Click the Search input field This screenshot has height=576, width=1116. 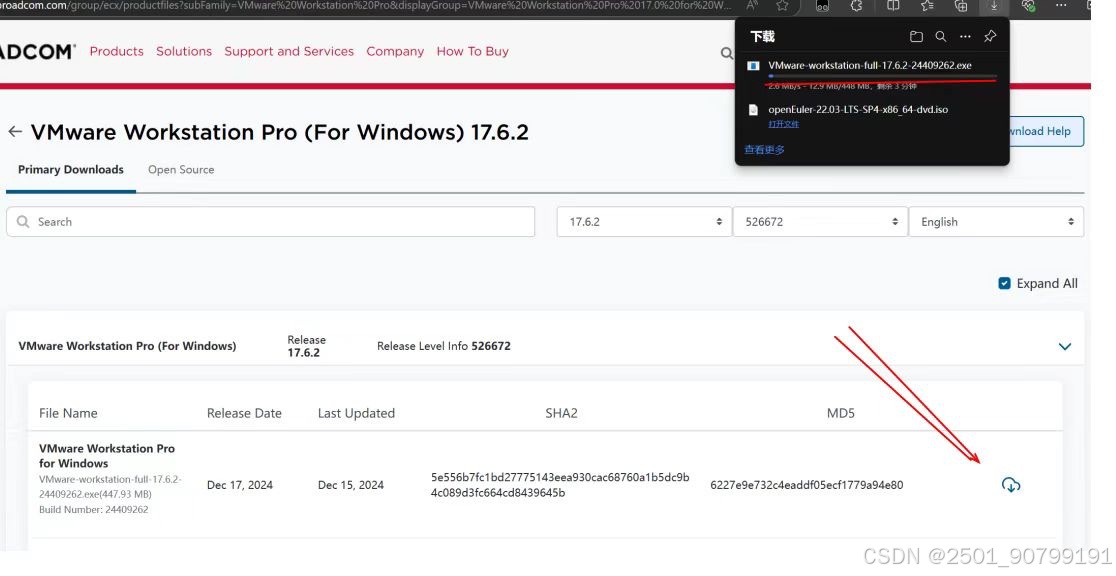point(270,222)
